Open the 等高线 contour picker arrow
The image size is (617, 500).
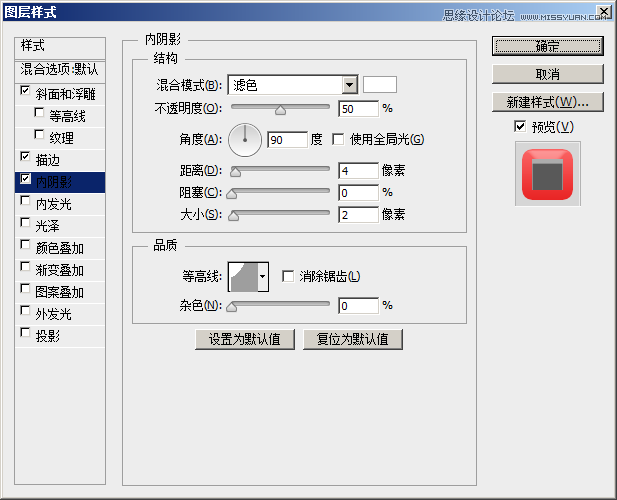point(262,277)
